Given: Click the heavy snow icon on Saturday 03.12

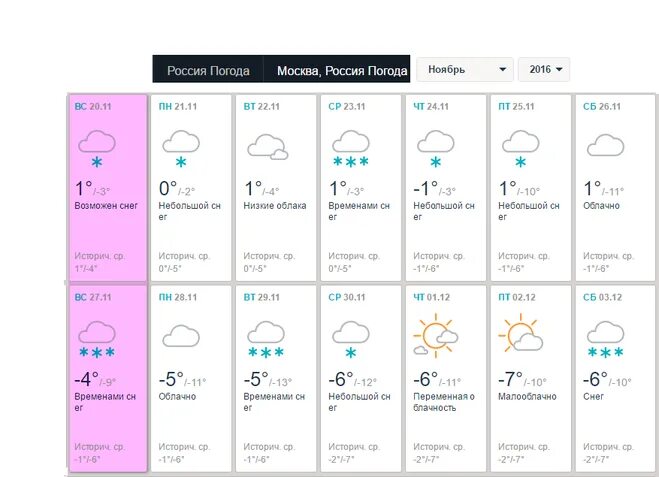Looking at the screenshot, I should point(605,339).
